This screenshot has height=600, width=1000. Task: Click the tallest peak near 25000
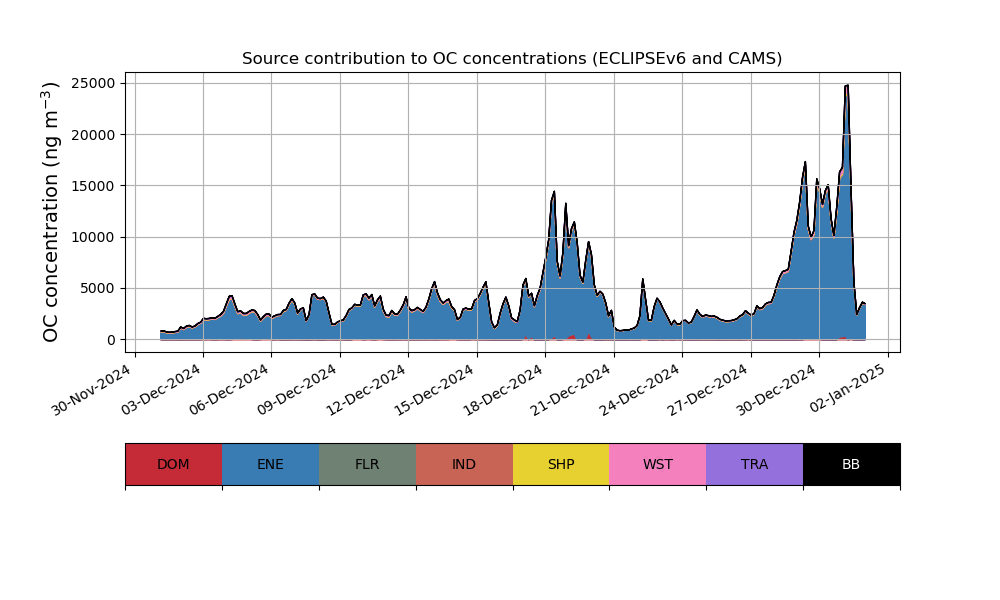point(847,87)
